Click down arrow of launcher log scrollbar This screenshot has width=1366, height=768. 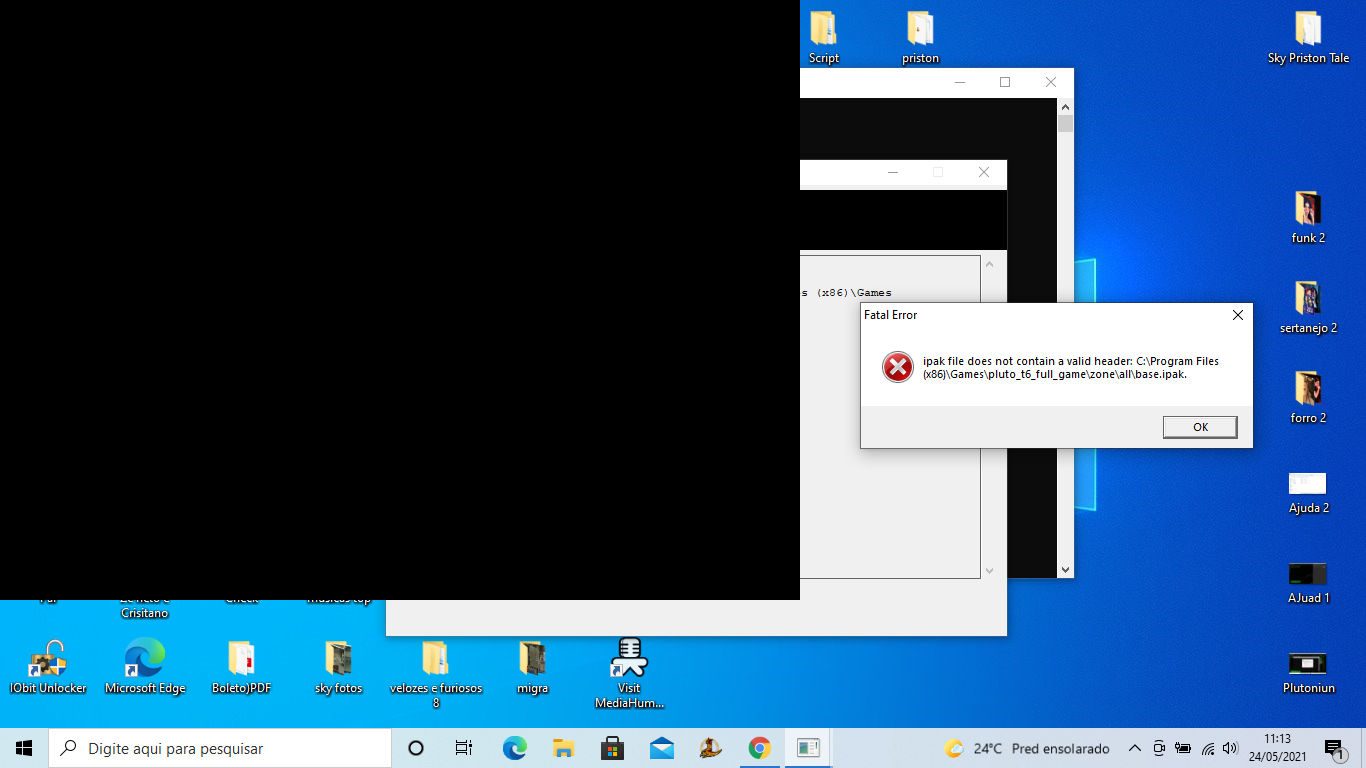click(x=989, y=570)
